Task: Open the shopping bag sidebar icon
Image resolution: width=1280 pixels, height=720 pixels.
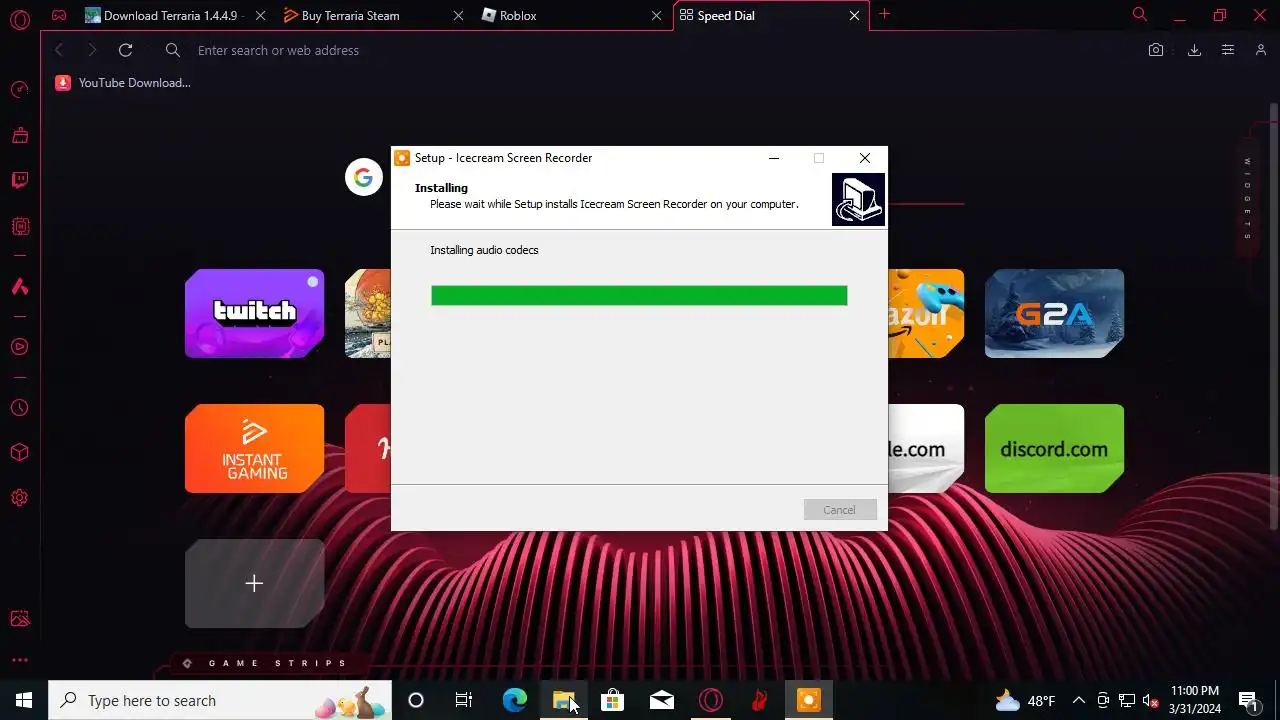Action: (x=19, y=135)
